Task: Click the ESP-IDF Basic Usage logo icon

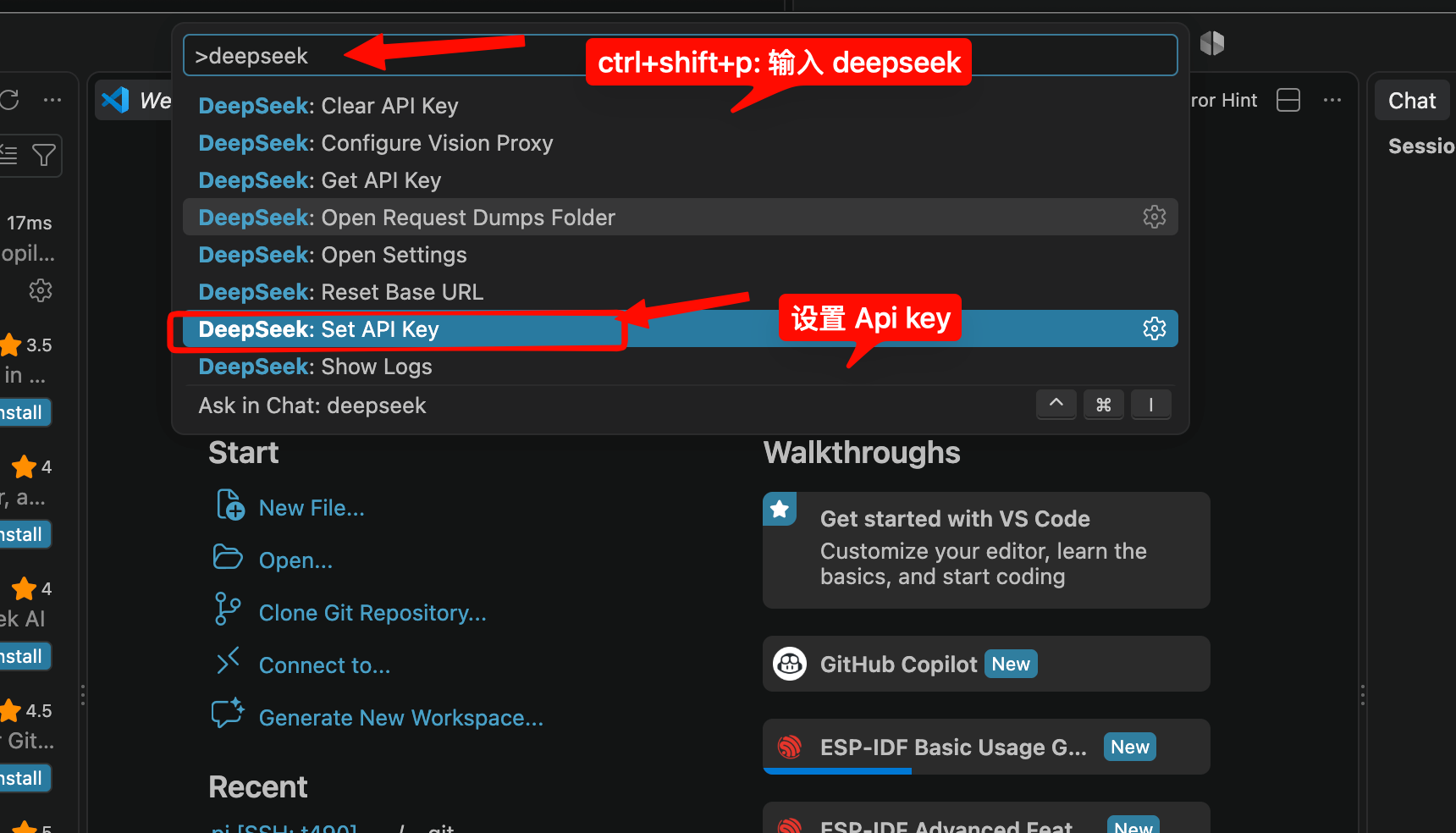Action: pos(790,747)
